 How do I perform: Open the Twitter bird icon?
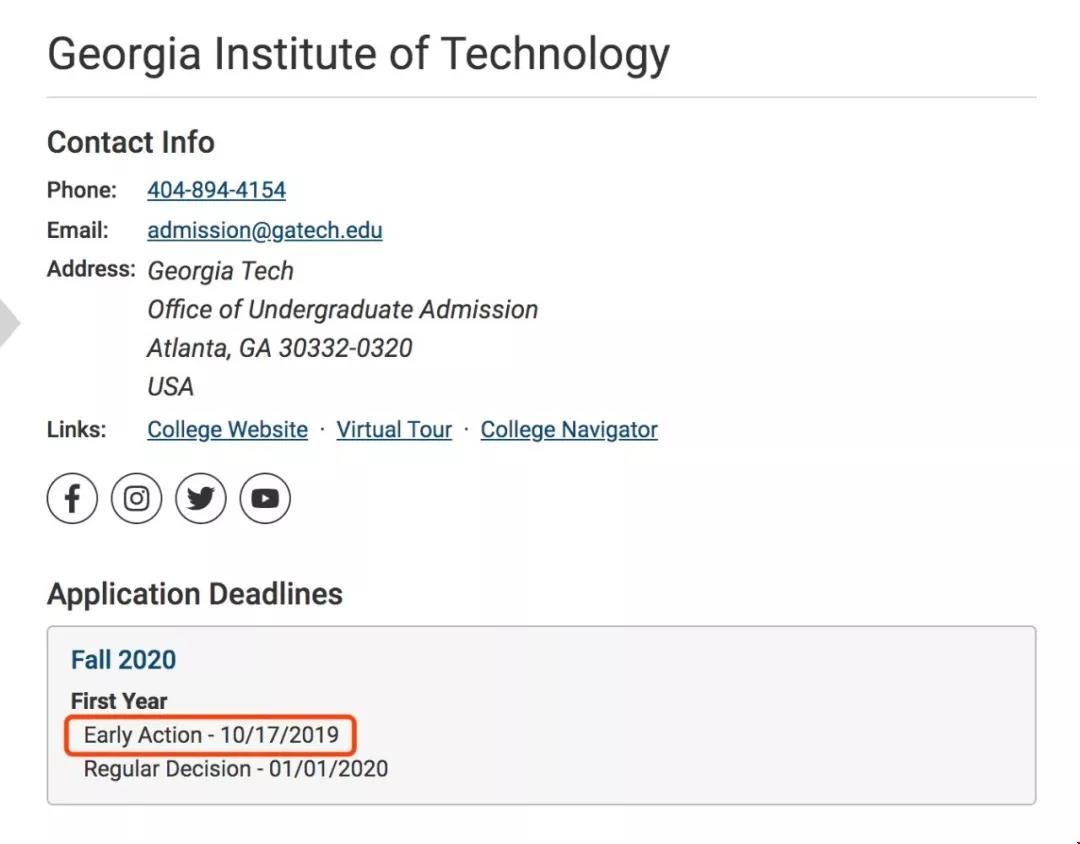click(200, 498)
